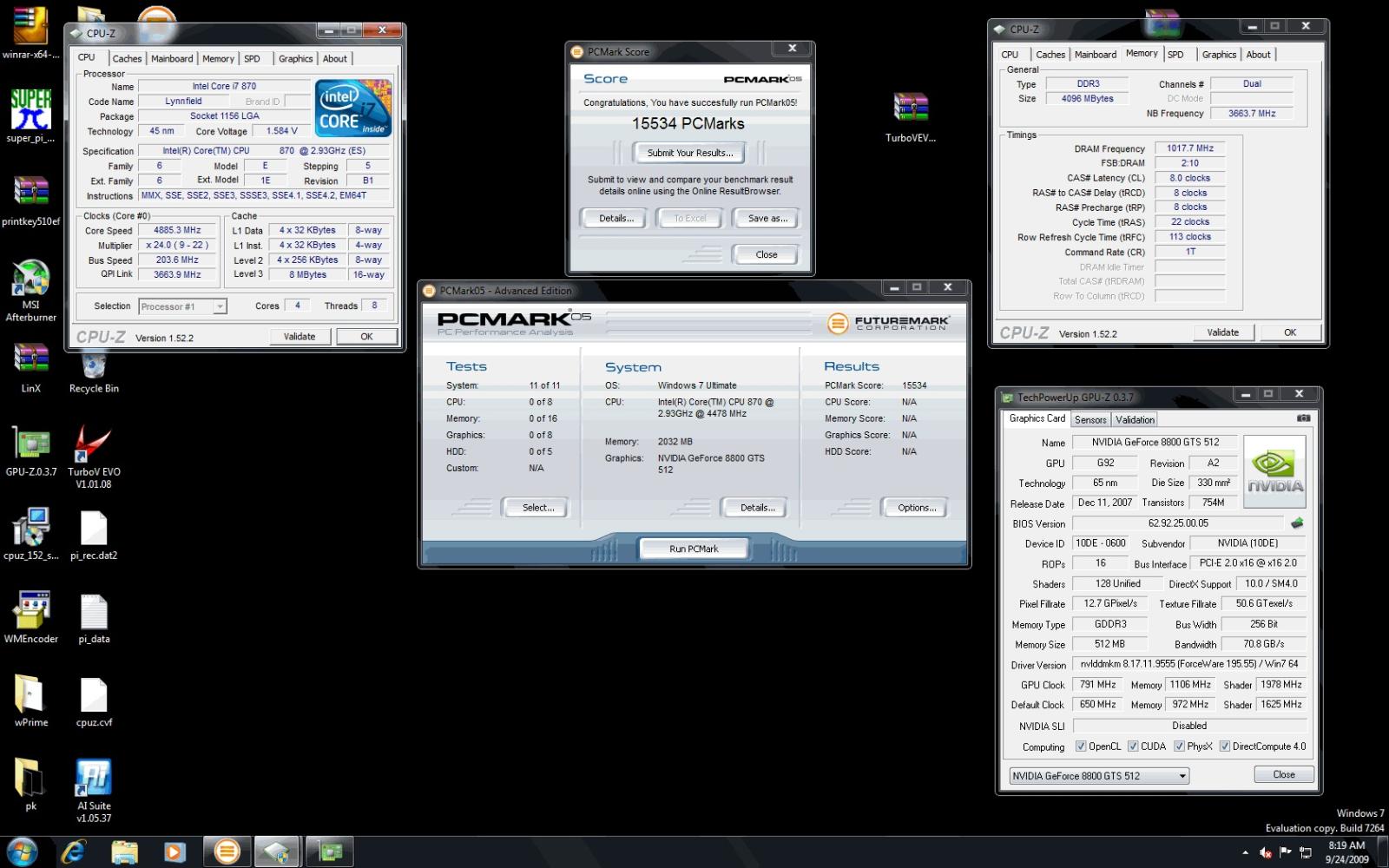
Task: Open the LinX archive icon
Action: pyautogui.click(x=30, y=366)
